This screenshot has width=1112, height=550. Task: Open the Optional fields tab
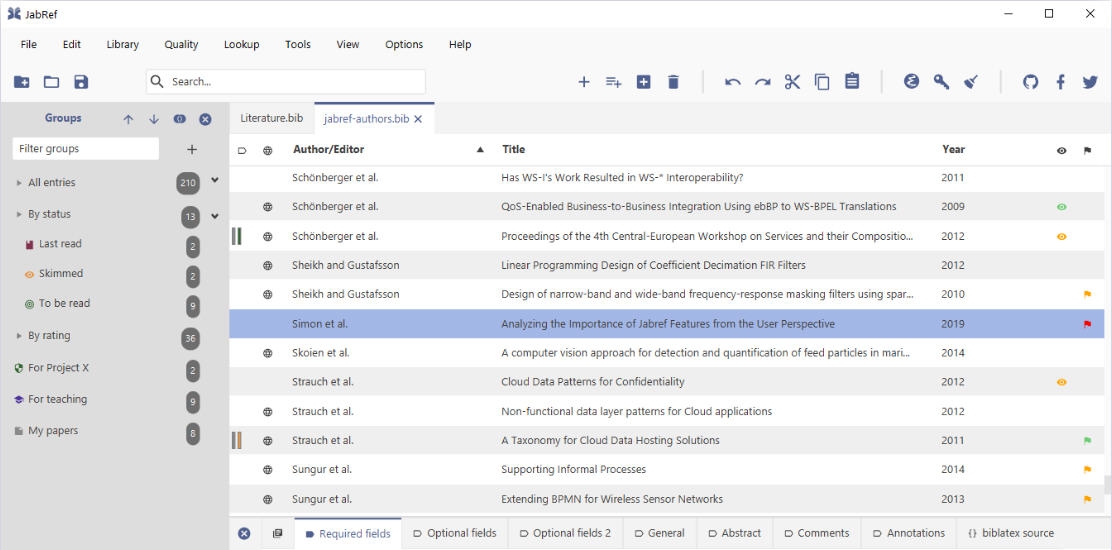click(x=455, y=534)
